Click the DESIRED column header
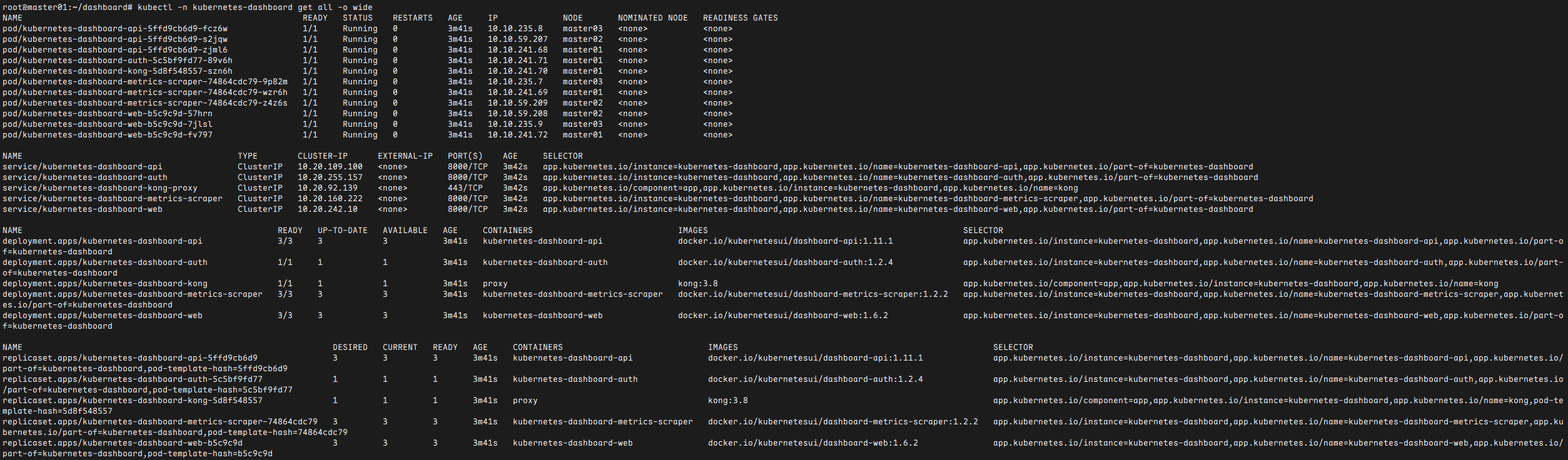Viewport: 1568px width, 460px height. point(350,347)
